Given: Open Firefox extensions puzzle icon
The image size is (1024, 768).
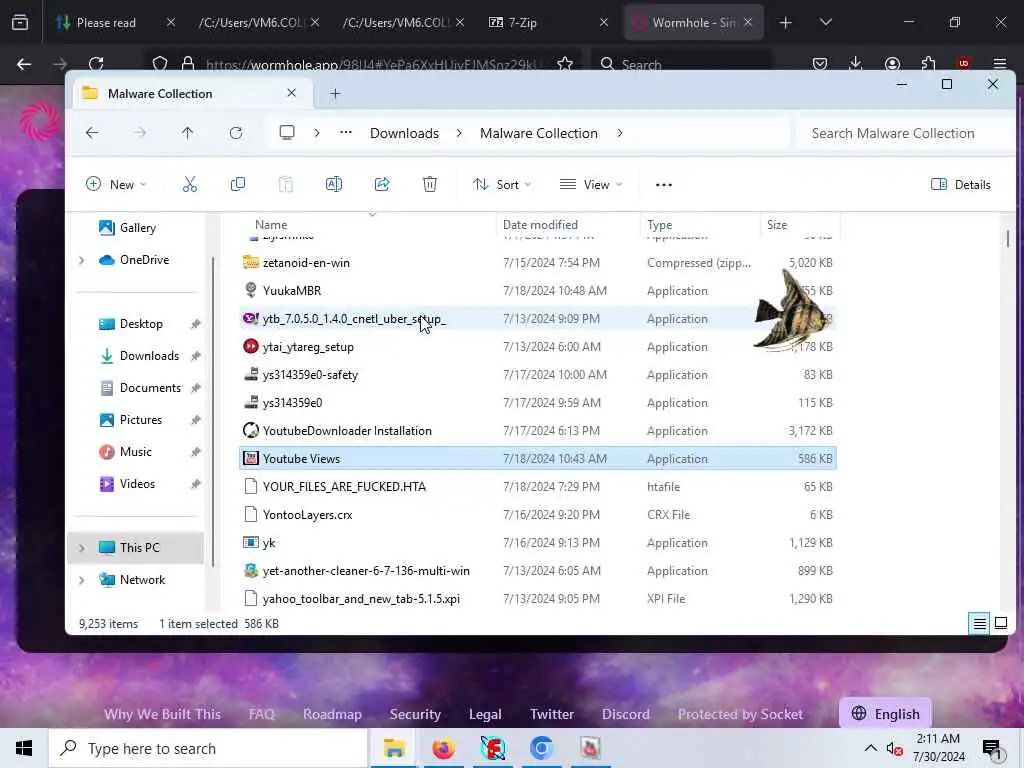Looking at the screenshot, I should tap(928, 63).
